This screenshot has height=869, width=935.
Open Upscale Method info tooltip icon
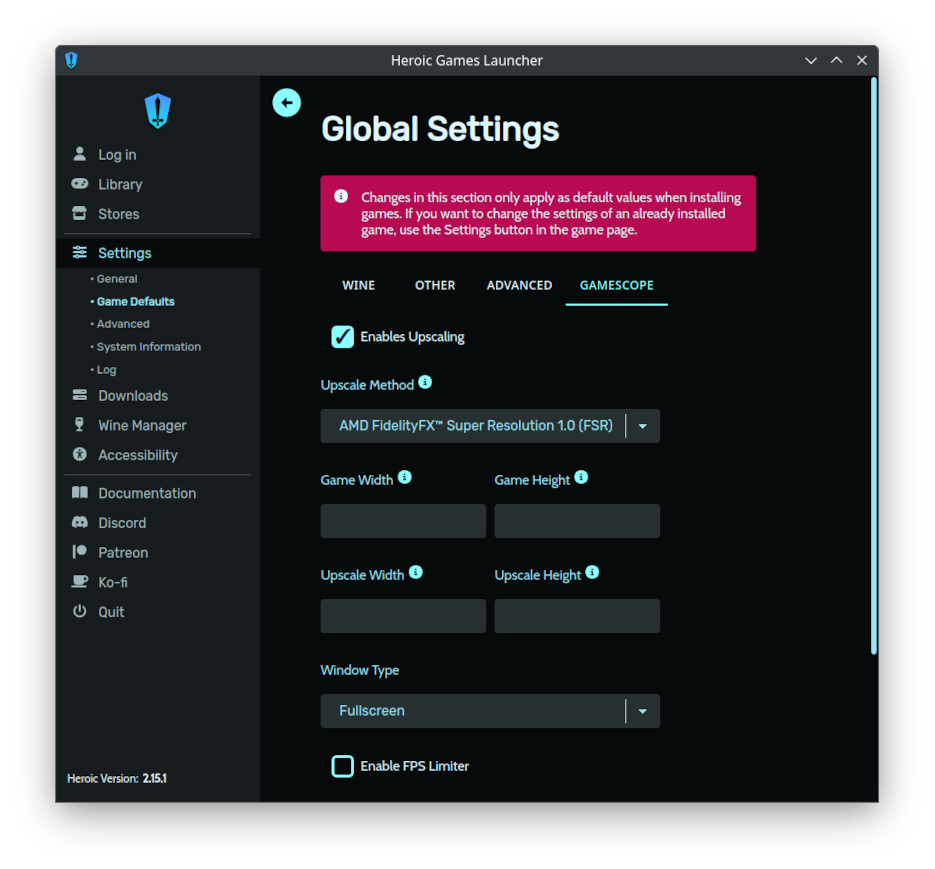pos(425,382)
